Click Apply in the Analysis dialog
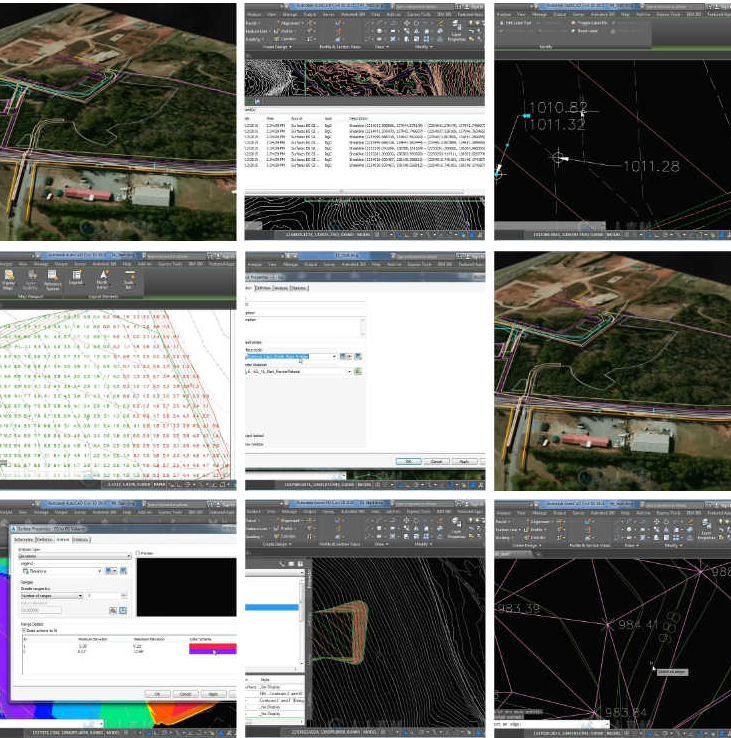Image resolution: width=731 pixels, height=738 pixels. pyautogui.click(x=219, y=693)
